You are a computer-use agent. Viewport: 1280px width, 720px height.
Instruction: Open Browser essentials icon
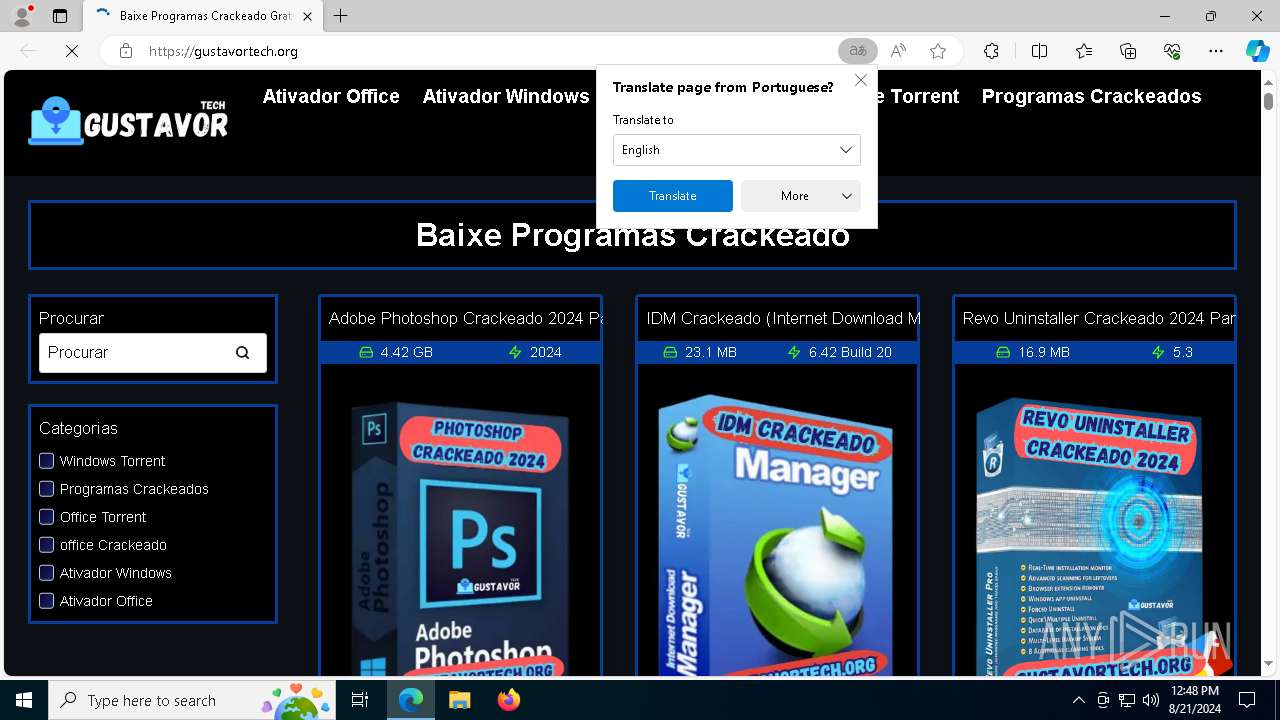(1172, 51)
